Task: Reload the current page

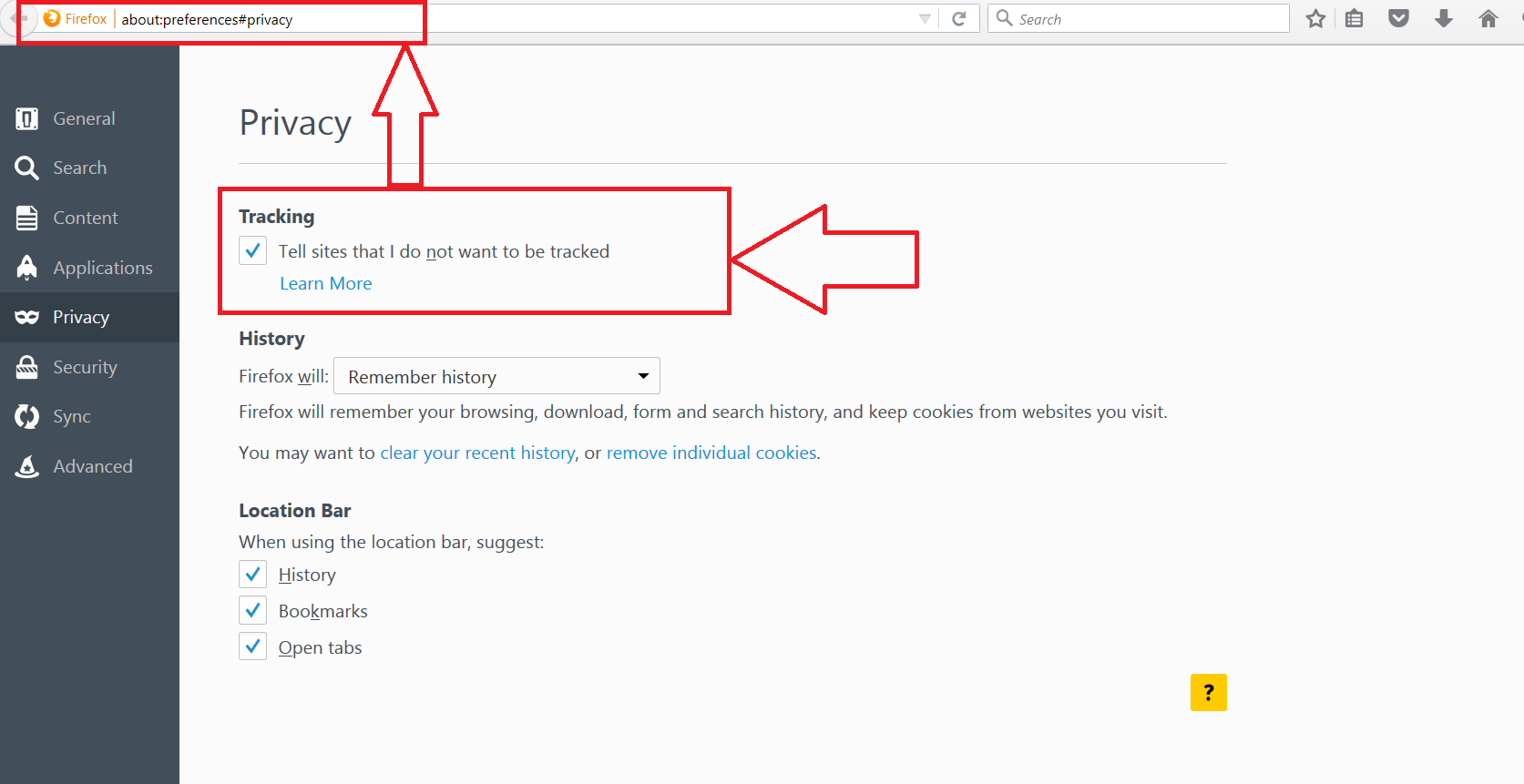Action: coord(959,19)
